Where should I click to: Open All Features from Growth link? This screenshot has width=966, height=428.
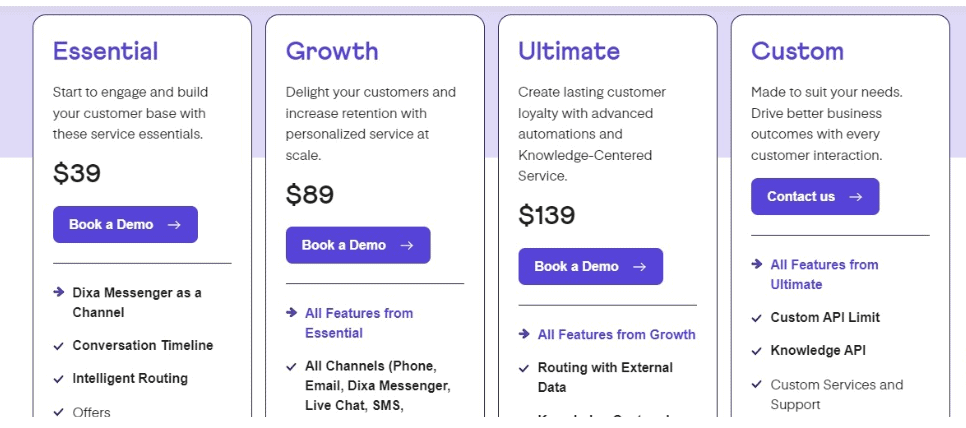(617, 334)
